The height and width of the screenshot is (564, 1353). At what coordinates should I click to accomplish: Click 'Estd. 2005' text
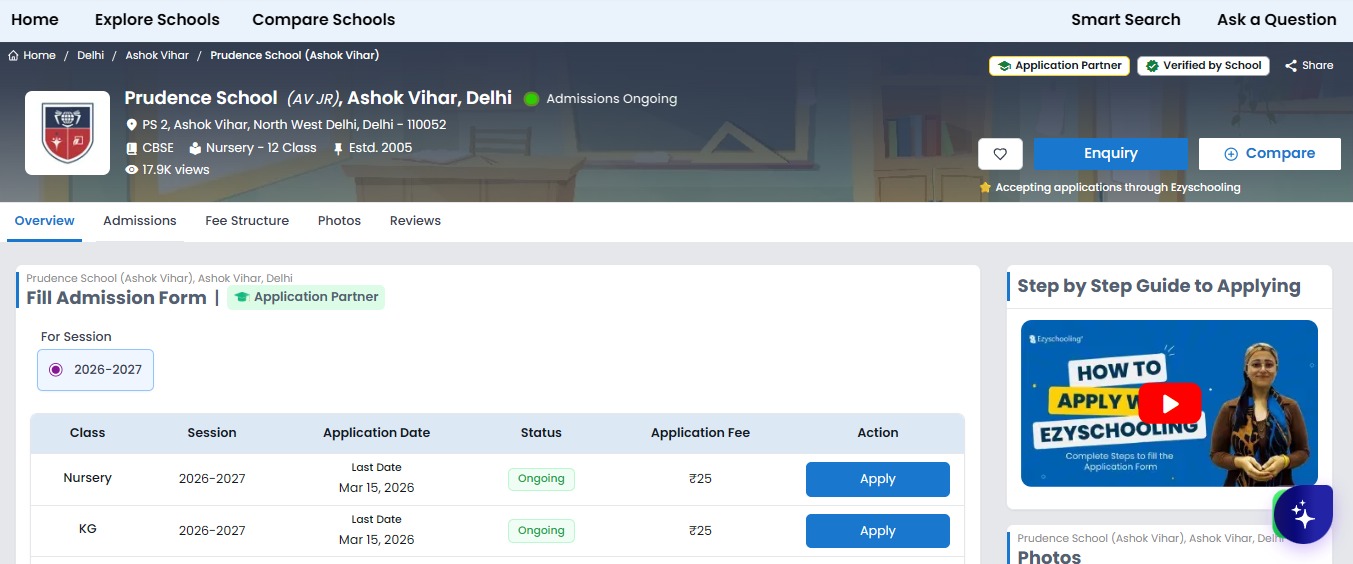point(379,148)
